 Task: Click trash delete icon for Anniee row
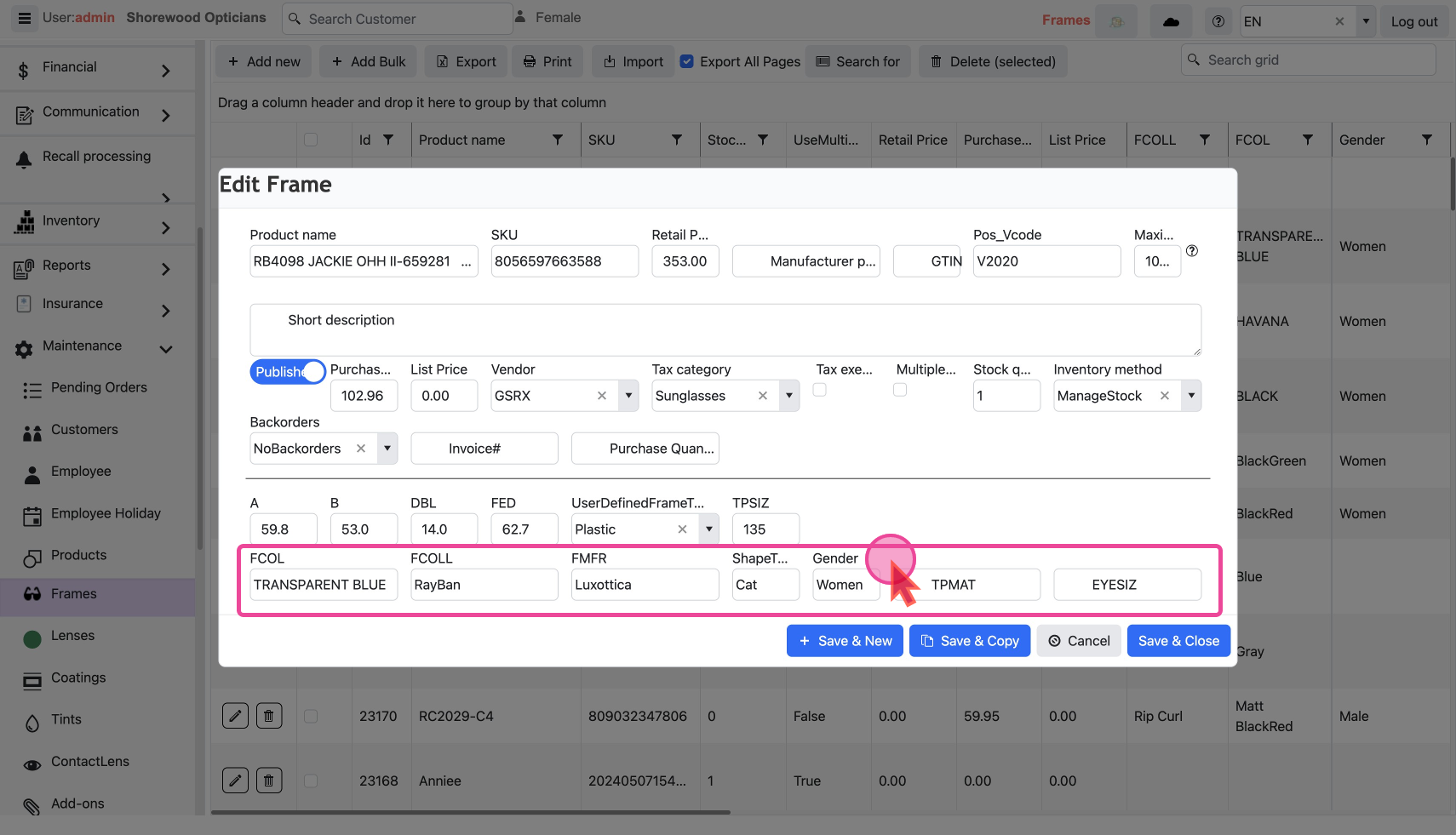point(269,781)
